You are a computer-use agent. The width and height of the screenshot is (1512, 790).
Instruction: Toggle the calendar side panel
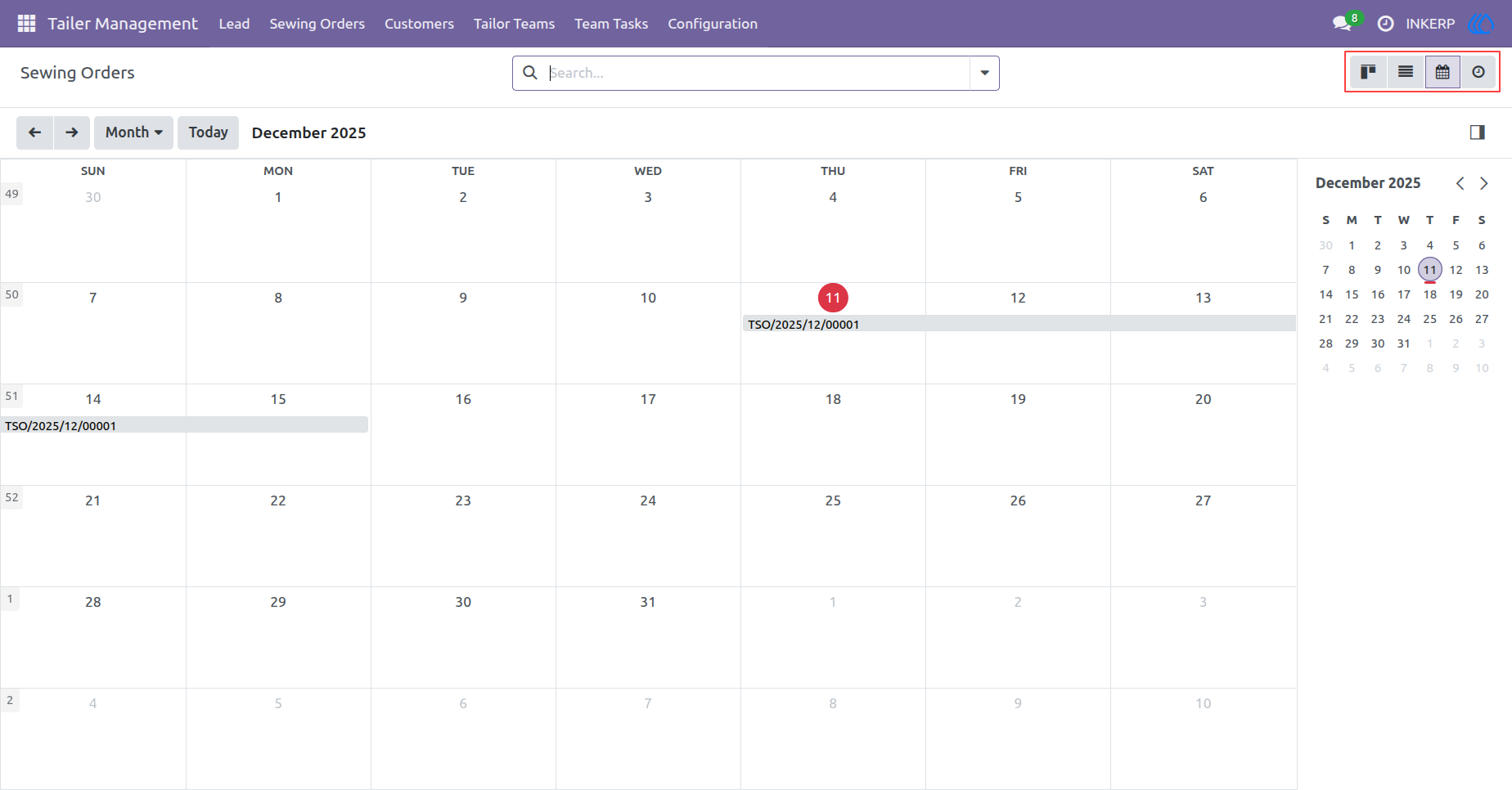click(1477, 132)
